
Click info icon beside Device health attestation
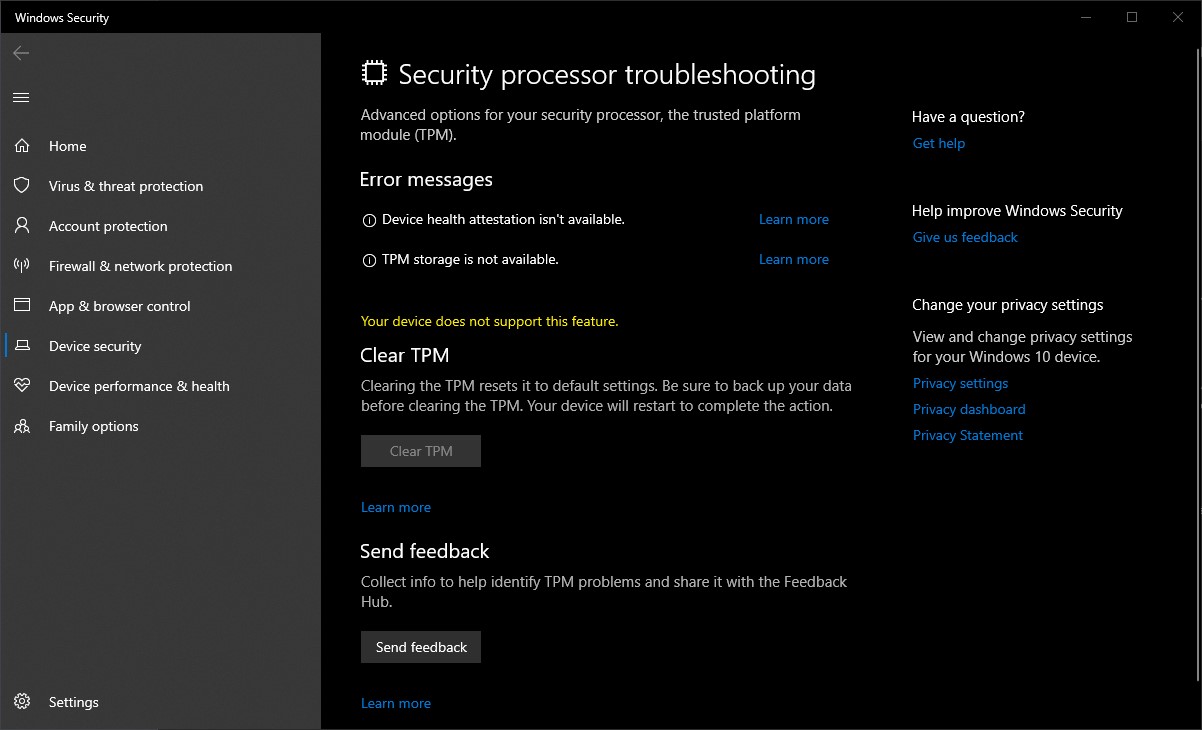(369, 220)
